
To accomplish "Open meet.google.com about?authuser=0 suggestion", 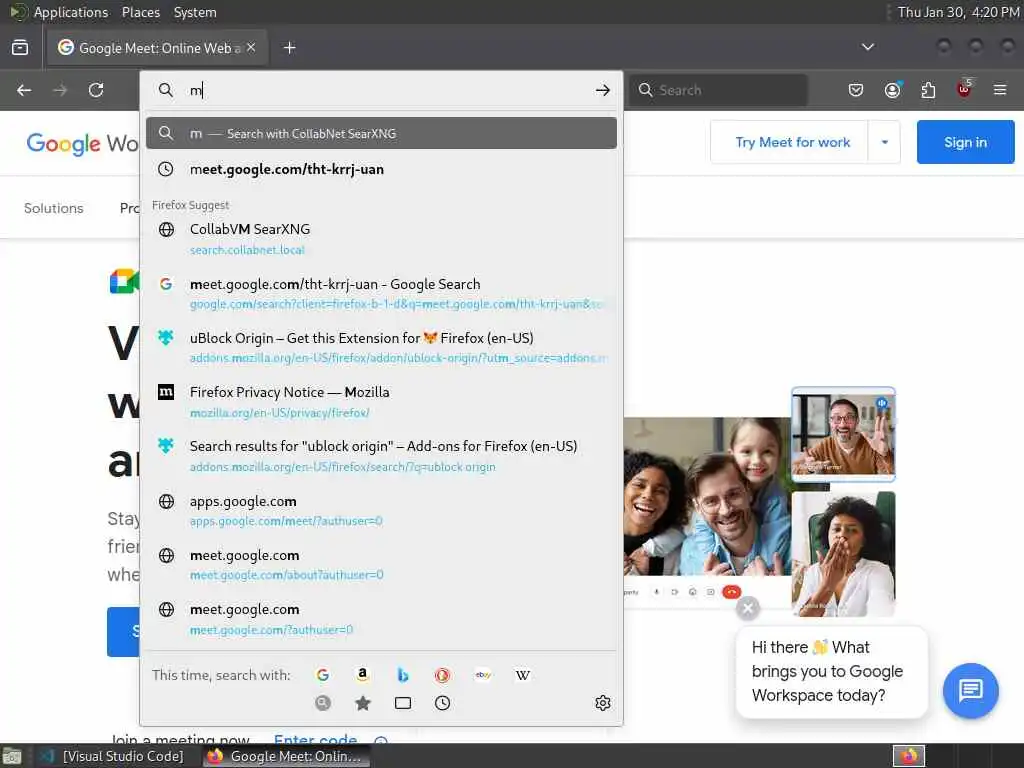I will (x=381, y=565).
